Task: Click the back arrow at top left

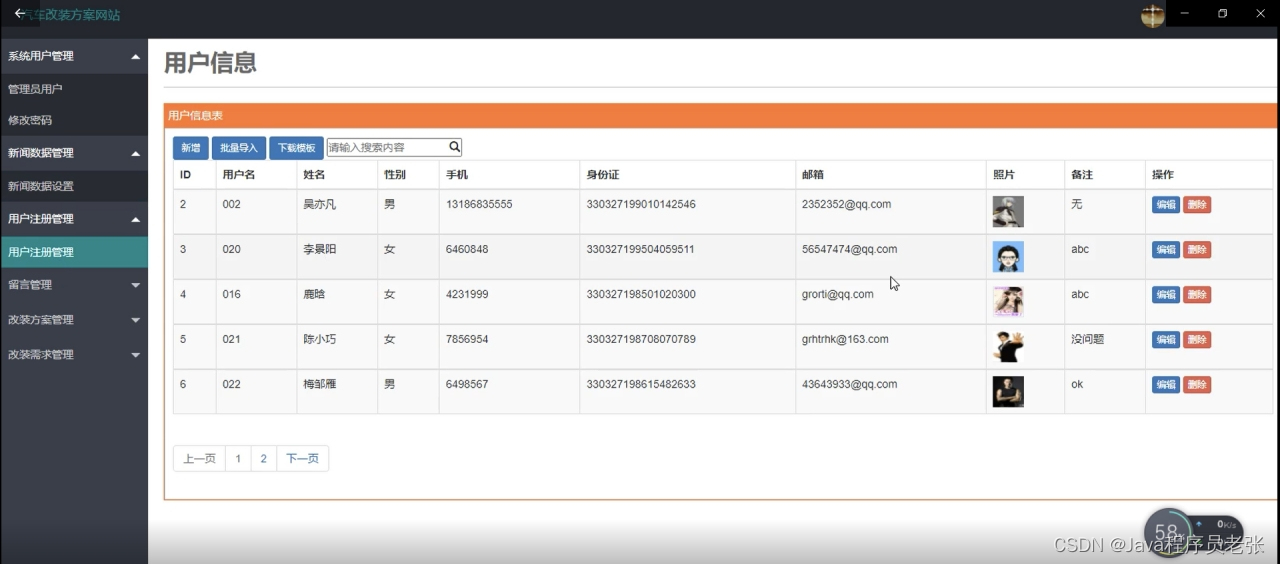Action: coord(19,13)
